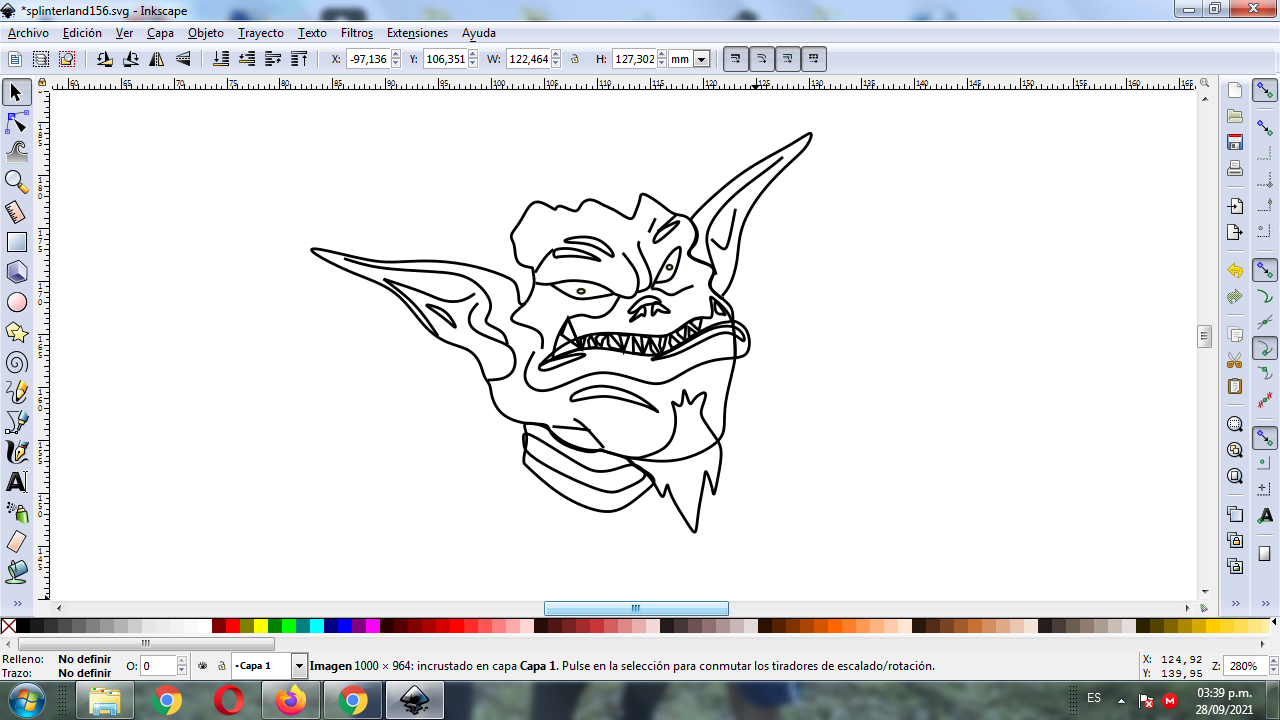Toggle current layer lock icon

(x=222, y=666)
